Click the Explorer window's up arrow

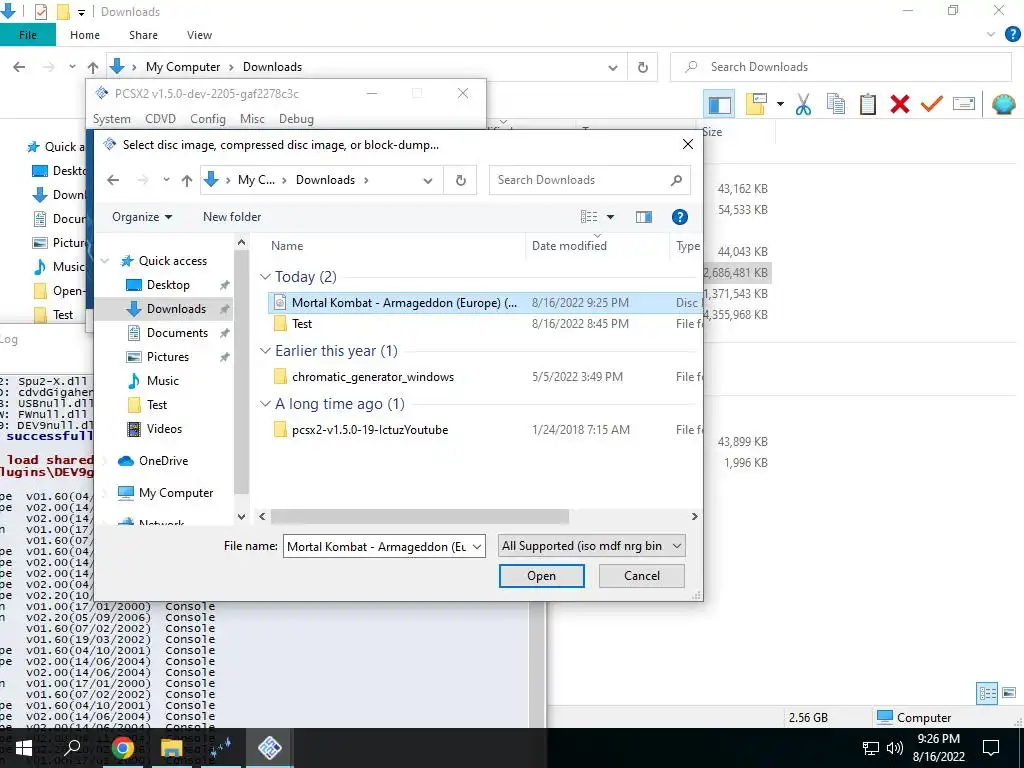coord(93,67)
